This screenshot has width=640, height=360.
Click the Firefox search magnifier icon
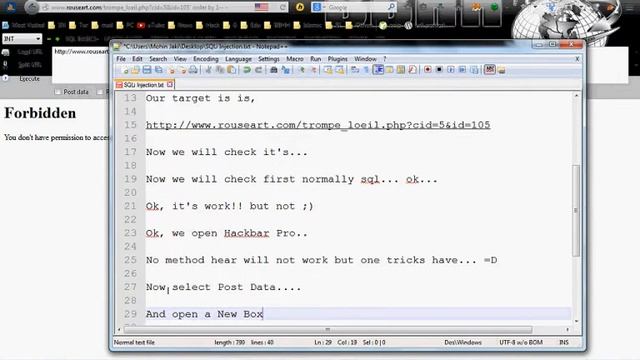point(391,7)
